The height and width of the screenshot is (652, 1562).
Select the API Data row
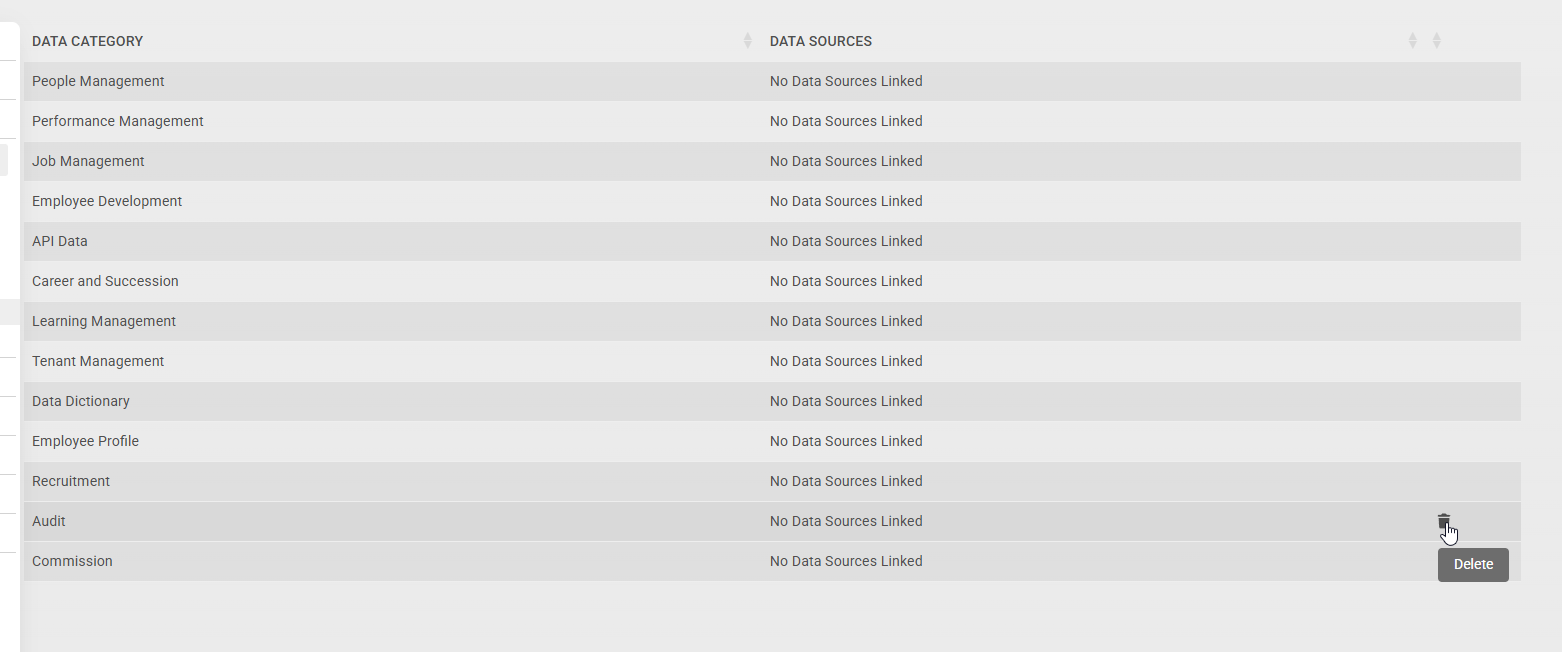click(x=59, y=241)
